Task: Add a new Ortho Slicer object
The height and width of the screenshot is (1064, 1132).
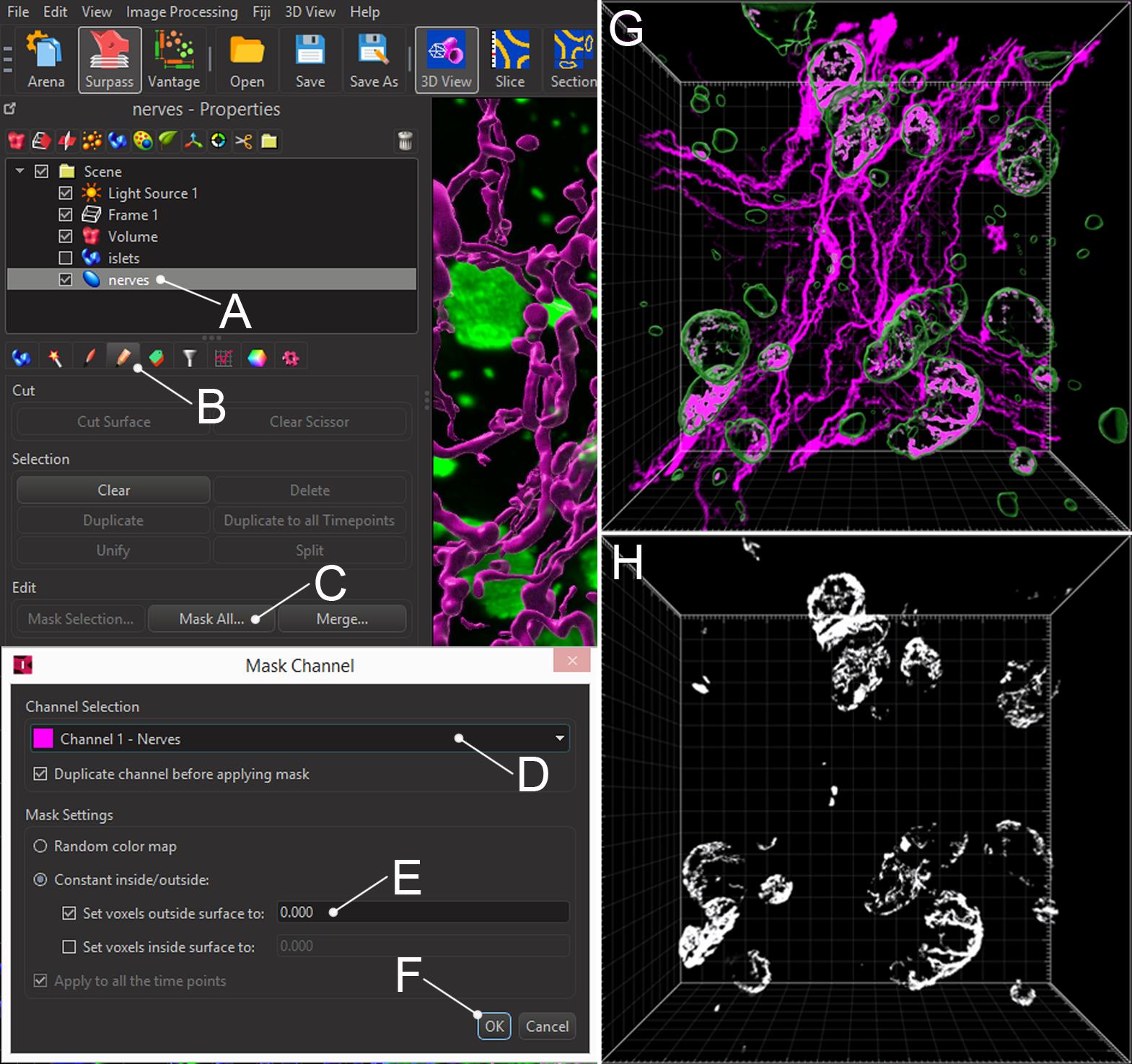Action: [67, 141]
